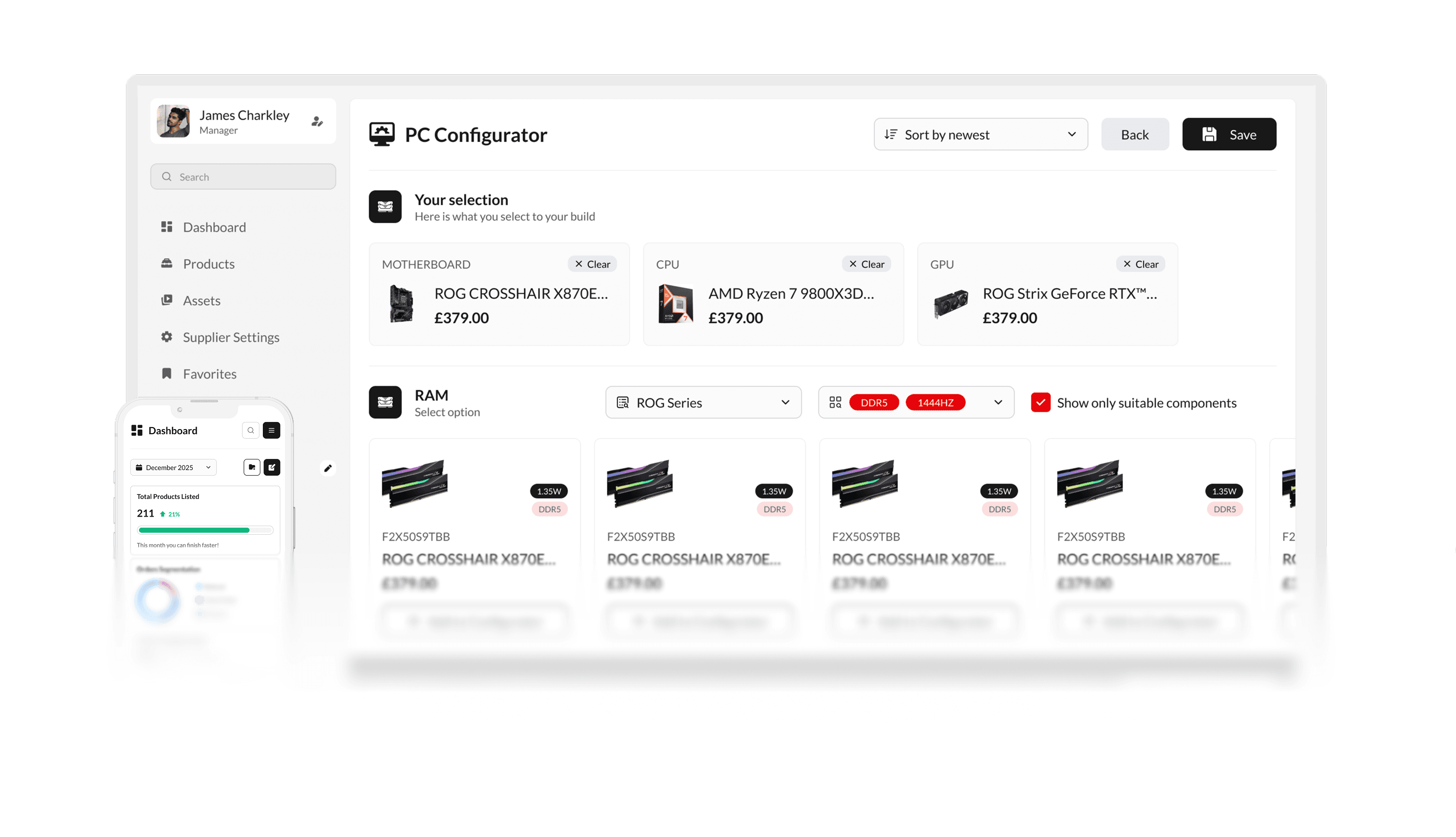Click F2X50S9TBB code on the third RAM card
The width and height of the screenshot is (1456, 837).
[866, 536]
